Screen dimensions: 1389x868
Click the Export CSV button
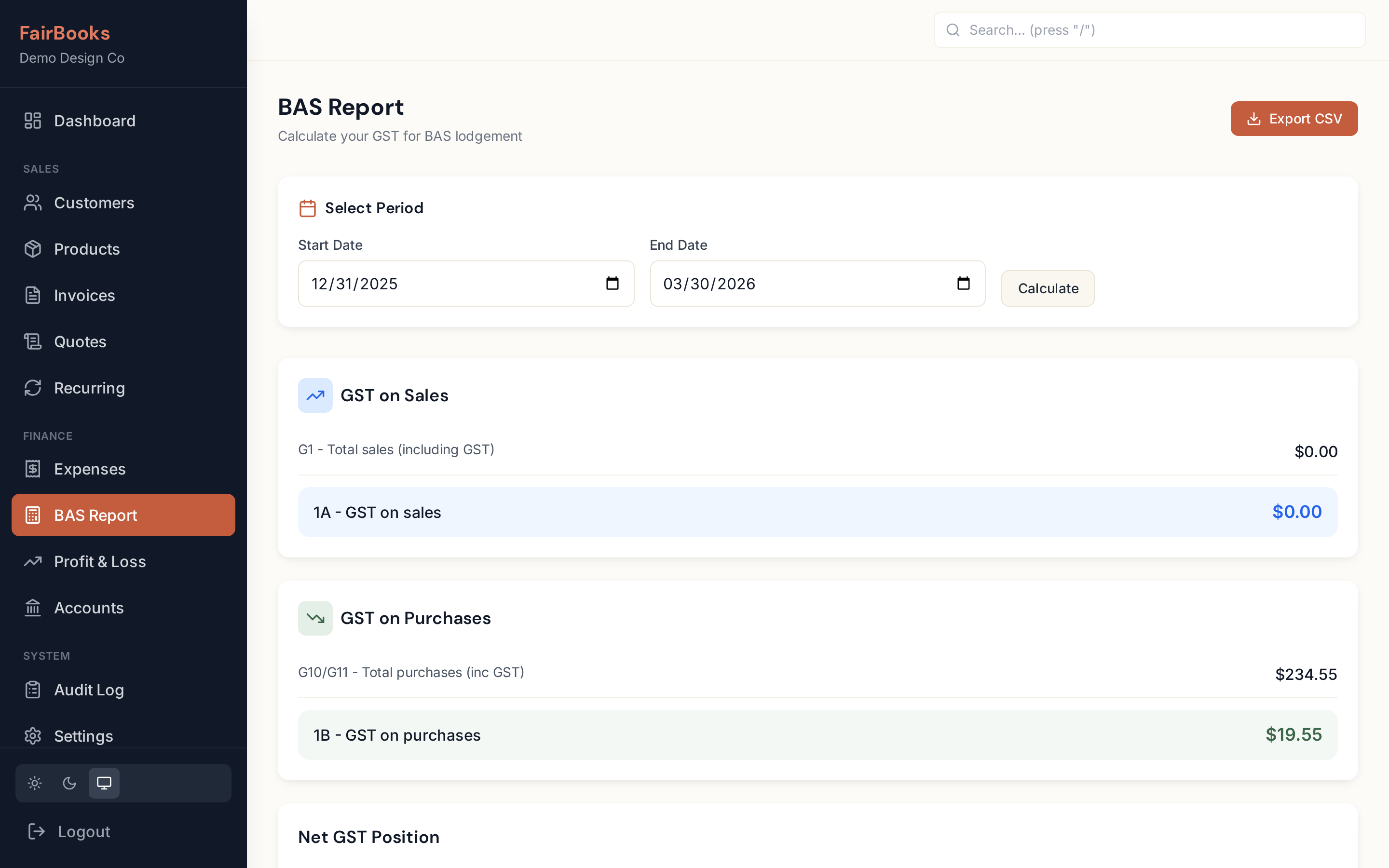[1294, 119]
